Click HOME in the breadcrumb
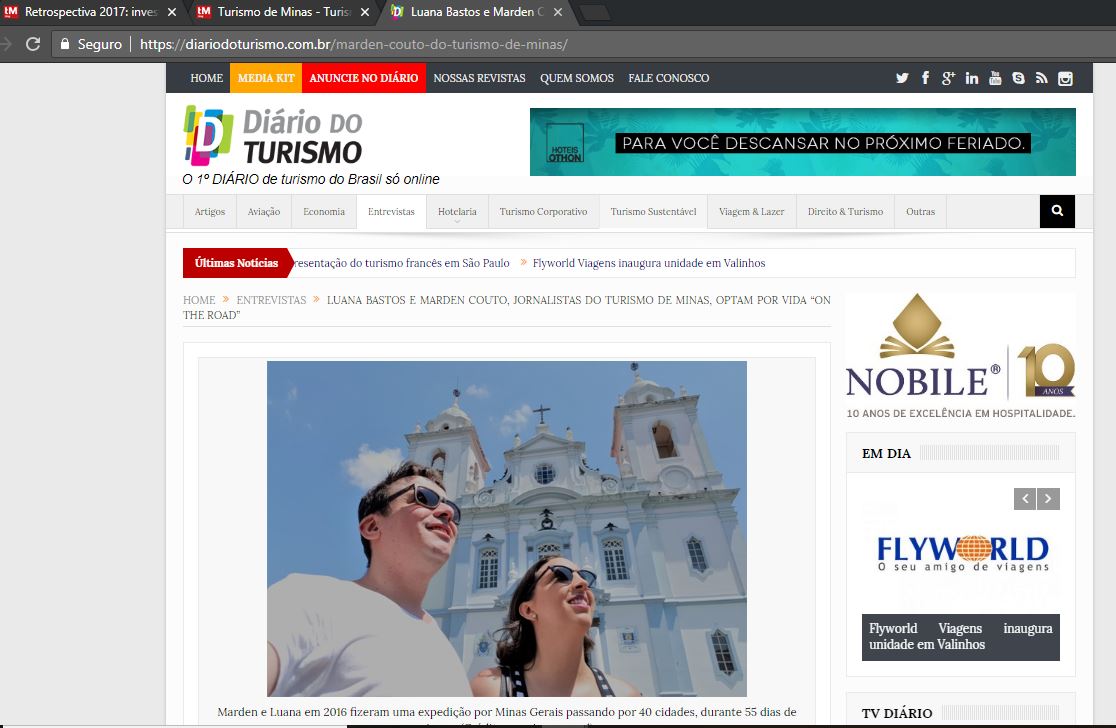 [199, 300]
